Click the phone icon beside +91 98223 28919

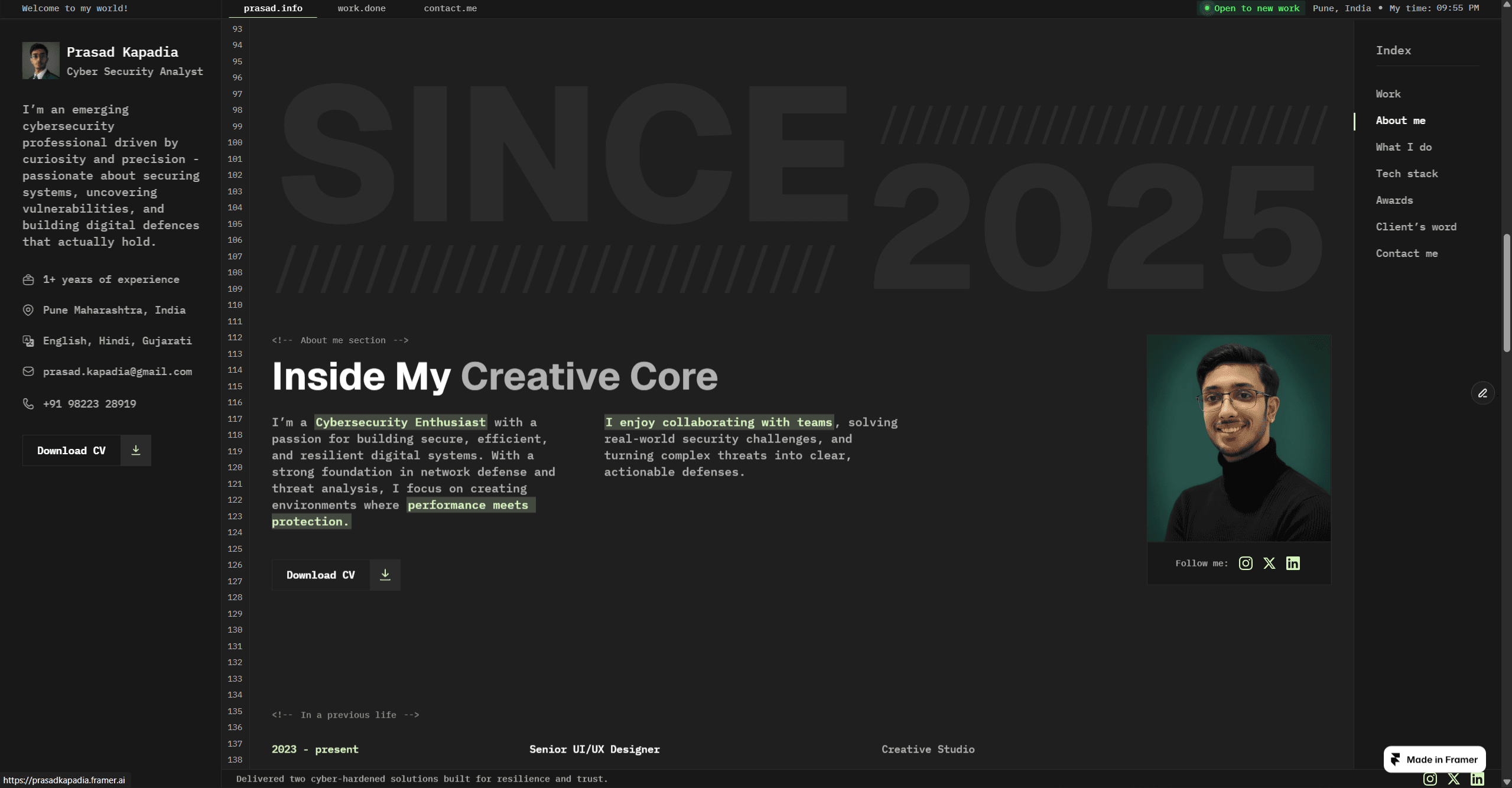(x=28, y=403)
